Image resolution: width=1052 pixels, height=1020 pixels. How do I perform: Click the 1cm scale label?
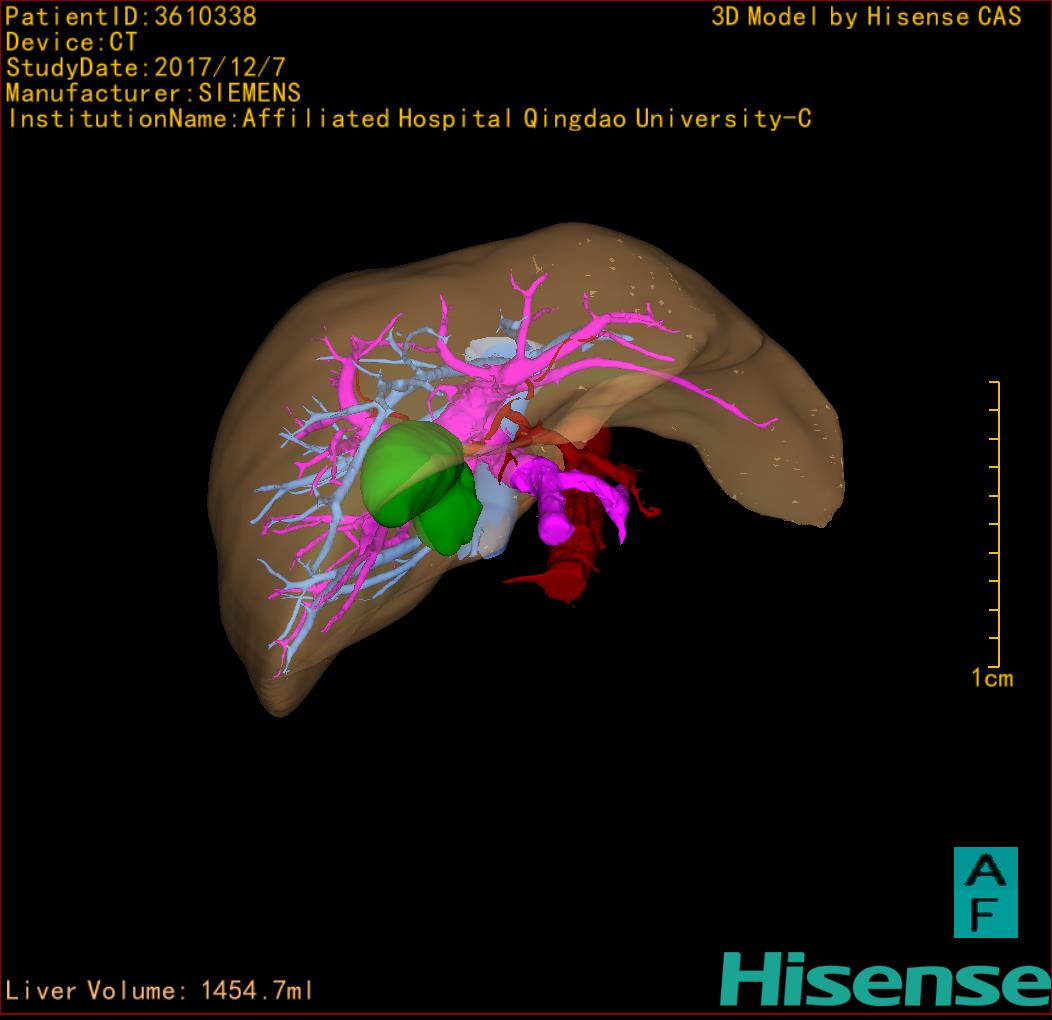click(x=991, y=679)
